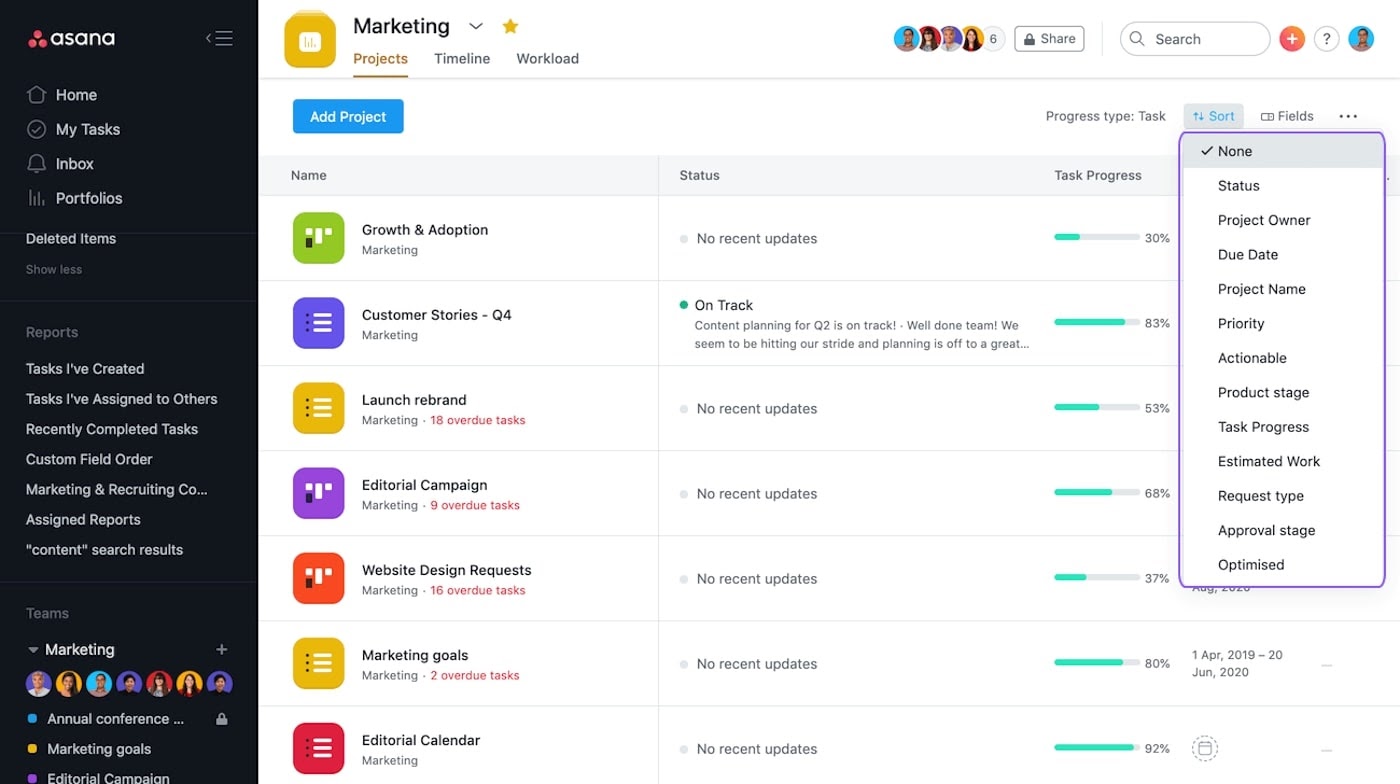Toggle the favorite star for Marketing
This screenshot has height=784, width=1400.
[510, 26]
